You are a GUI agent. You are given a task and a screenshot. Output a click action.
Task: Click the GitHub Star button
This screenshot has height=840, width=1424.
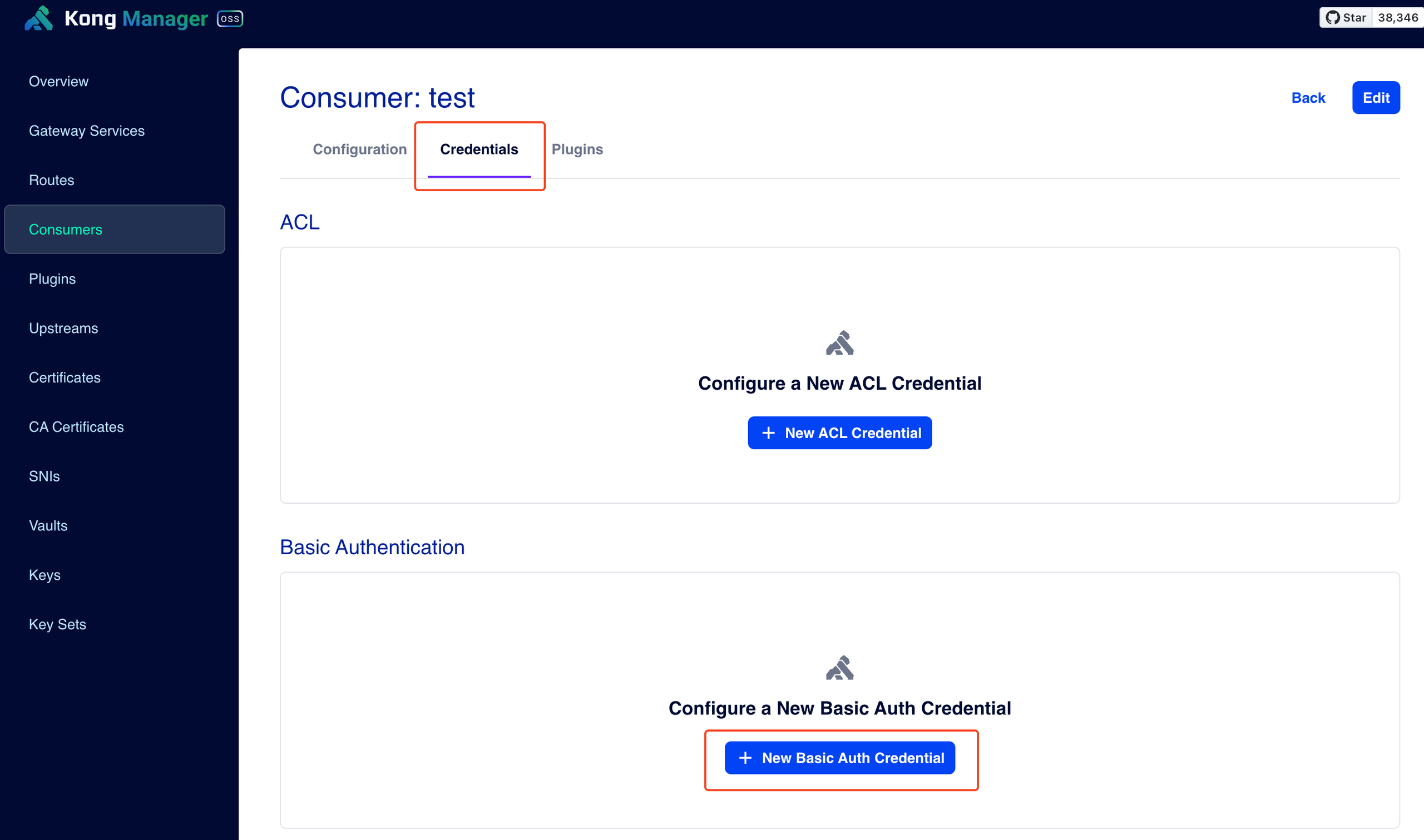pos(1346,18)
